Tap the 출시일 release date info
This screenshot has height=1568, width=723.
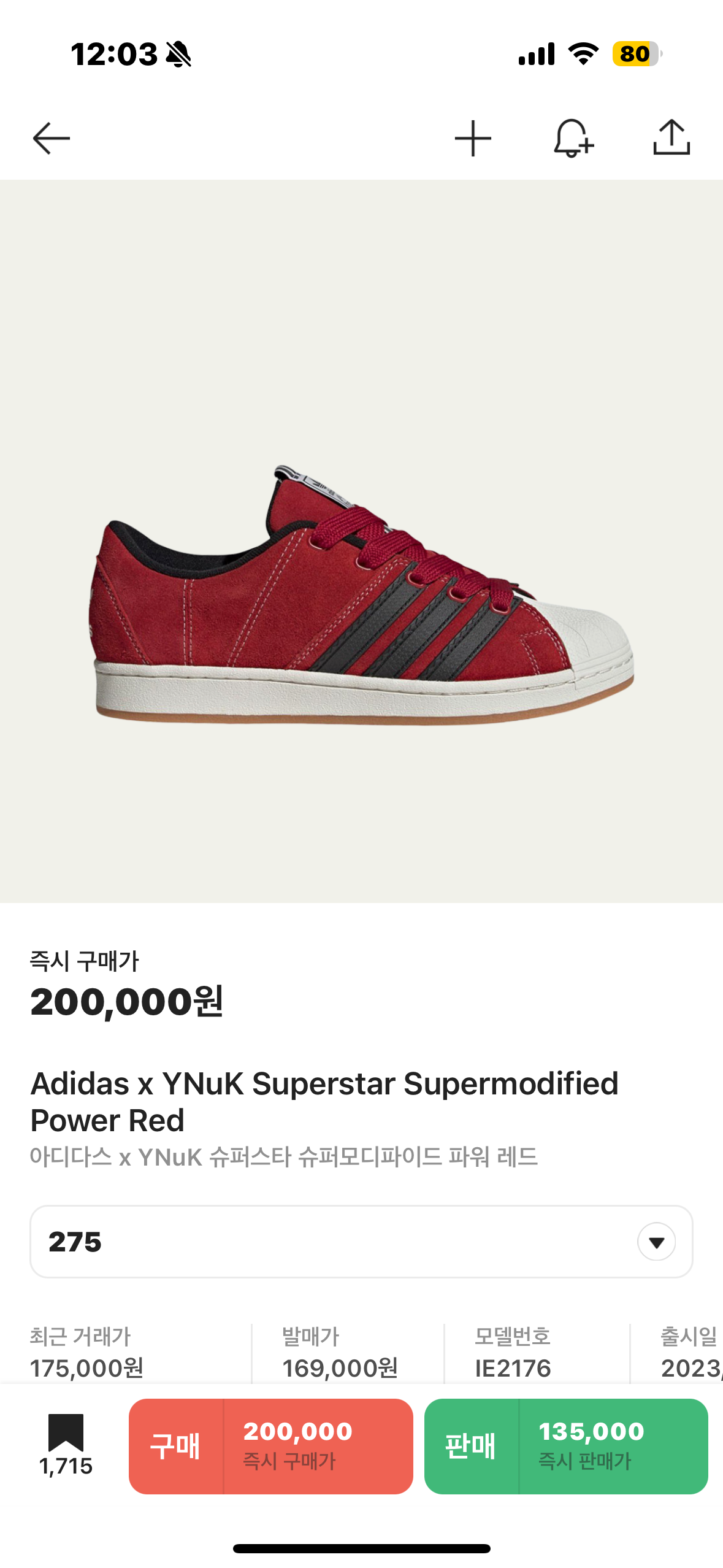pos(691,1353)
